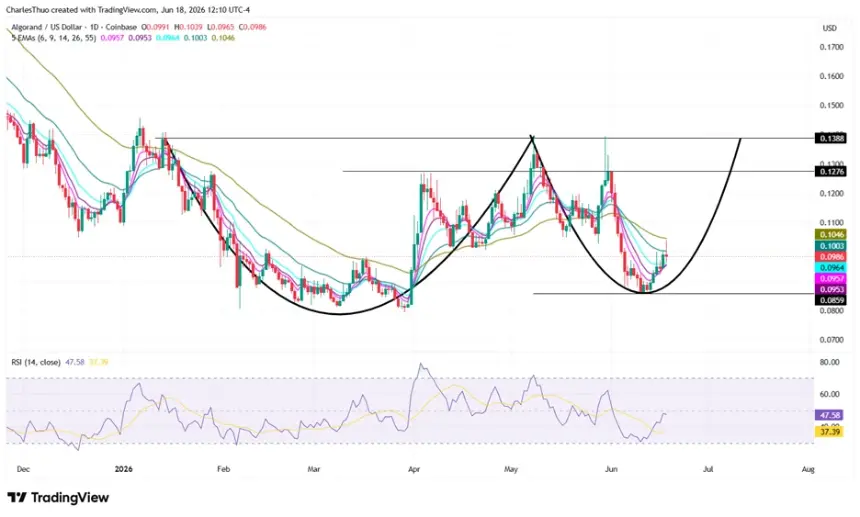Click the 2026 label on the time axis
This screenshot has width=860, height=517.
click(x=123, y=469)
